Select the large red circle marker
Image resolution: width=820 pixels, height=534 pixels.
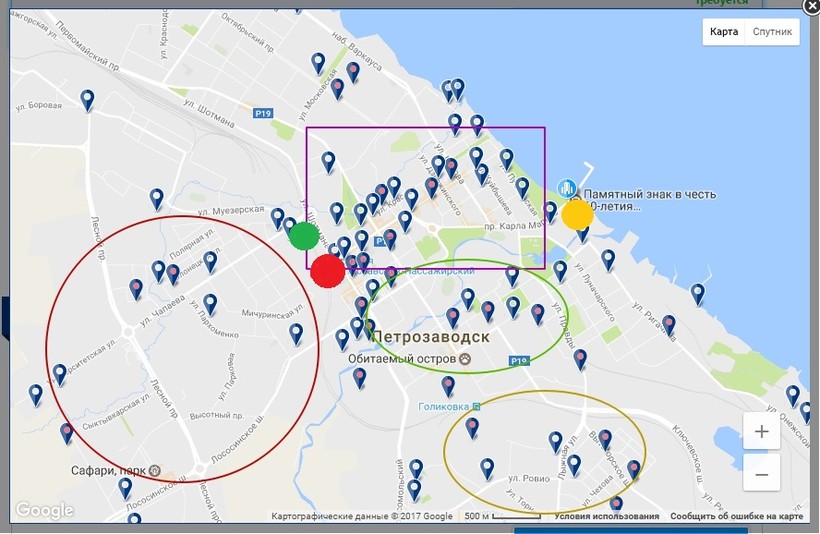pos(327,271)
